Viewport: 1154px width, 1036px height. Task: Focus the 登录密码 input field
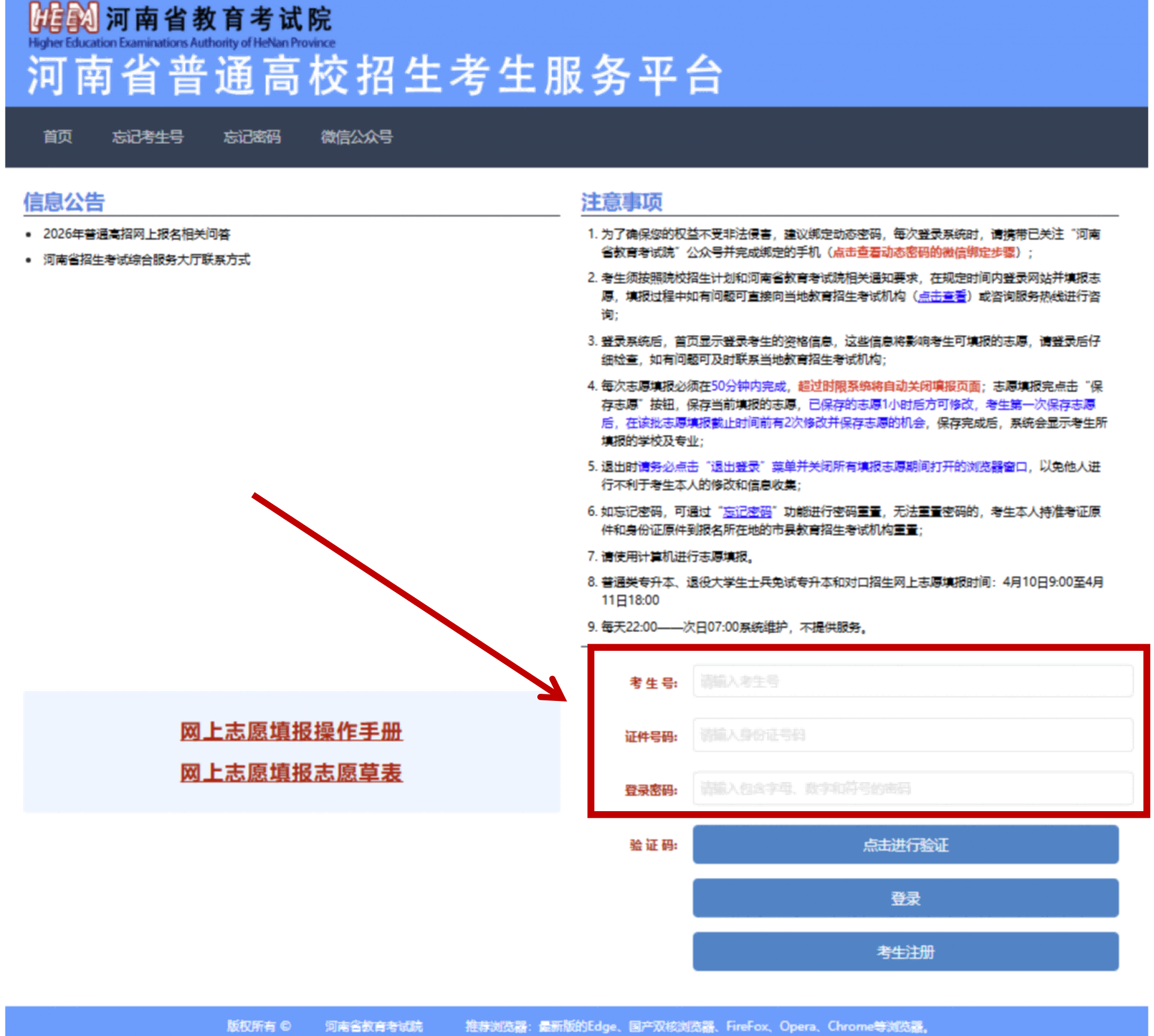[912, 789]
